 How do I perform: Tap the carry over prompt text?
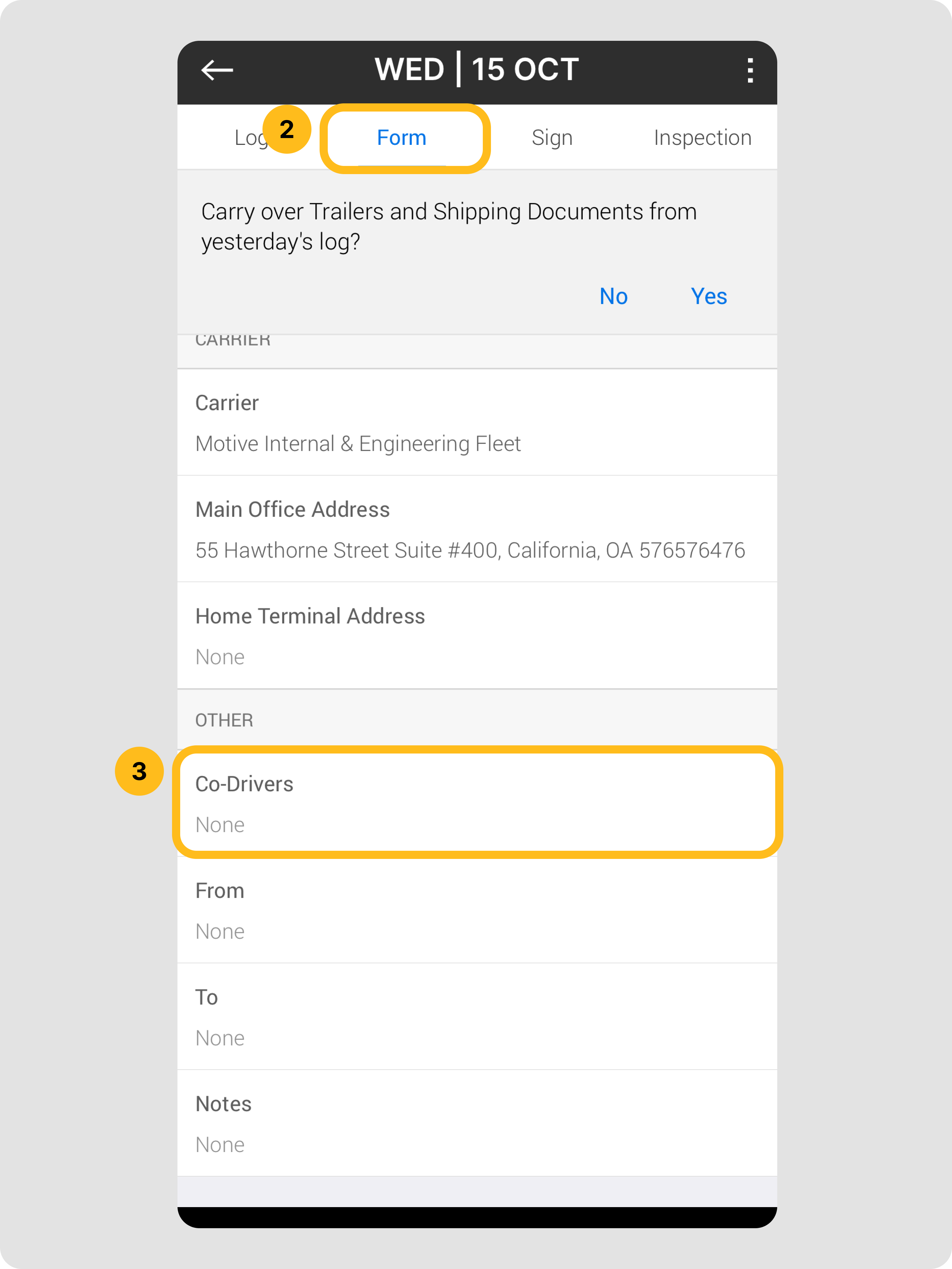pos(448,226)
